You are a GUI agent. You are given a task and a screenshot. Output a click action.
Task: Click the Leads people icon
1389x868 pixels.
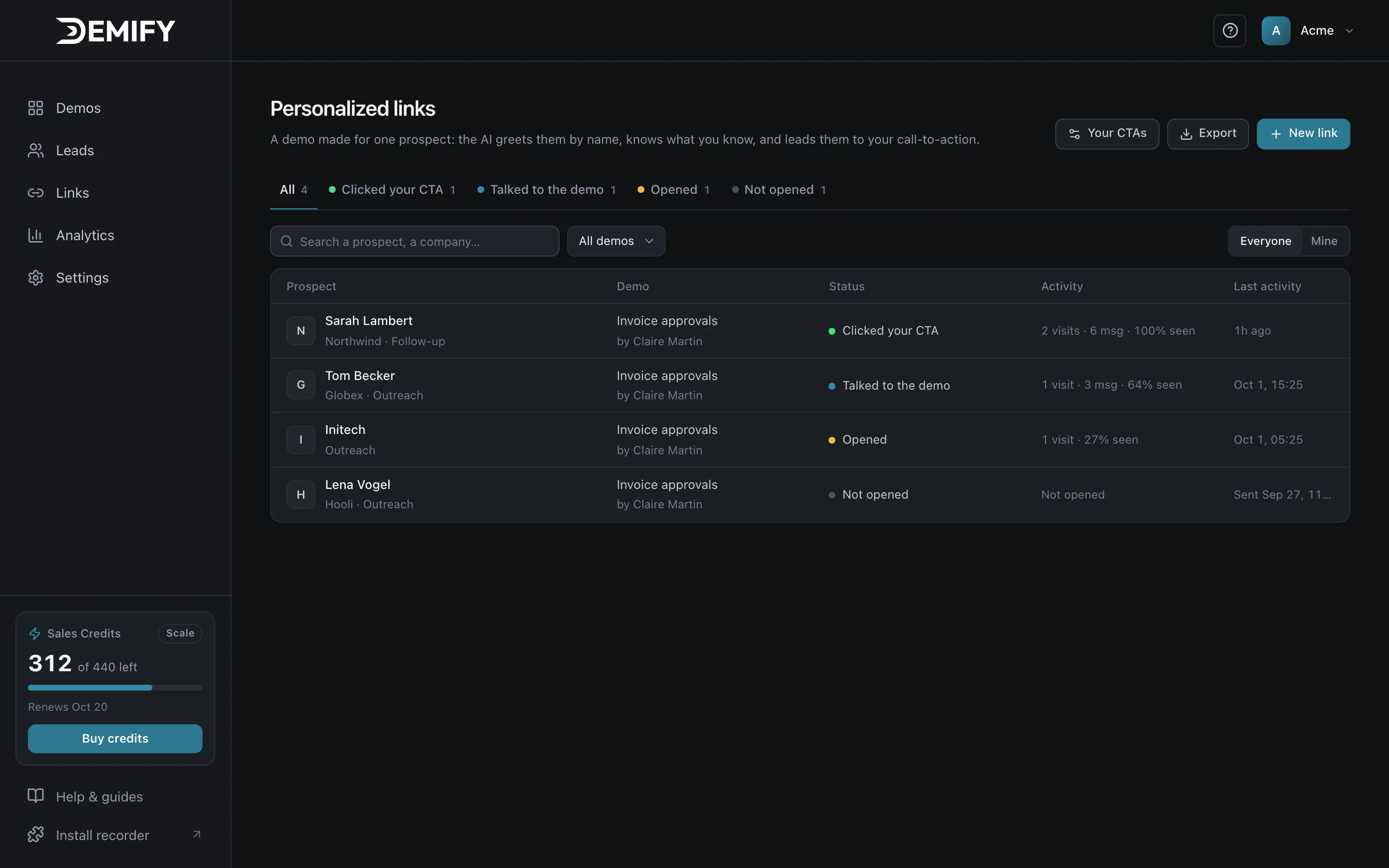tap(36, 150)
